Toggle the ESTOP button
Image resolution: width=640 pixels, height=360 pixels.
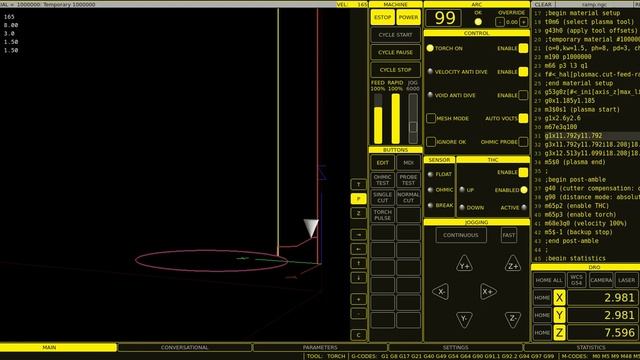[x=382, y=17]
